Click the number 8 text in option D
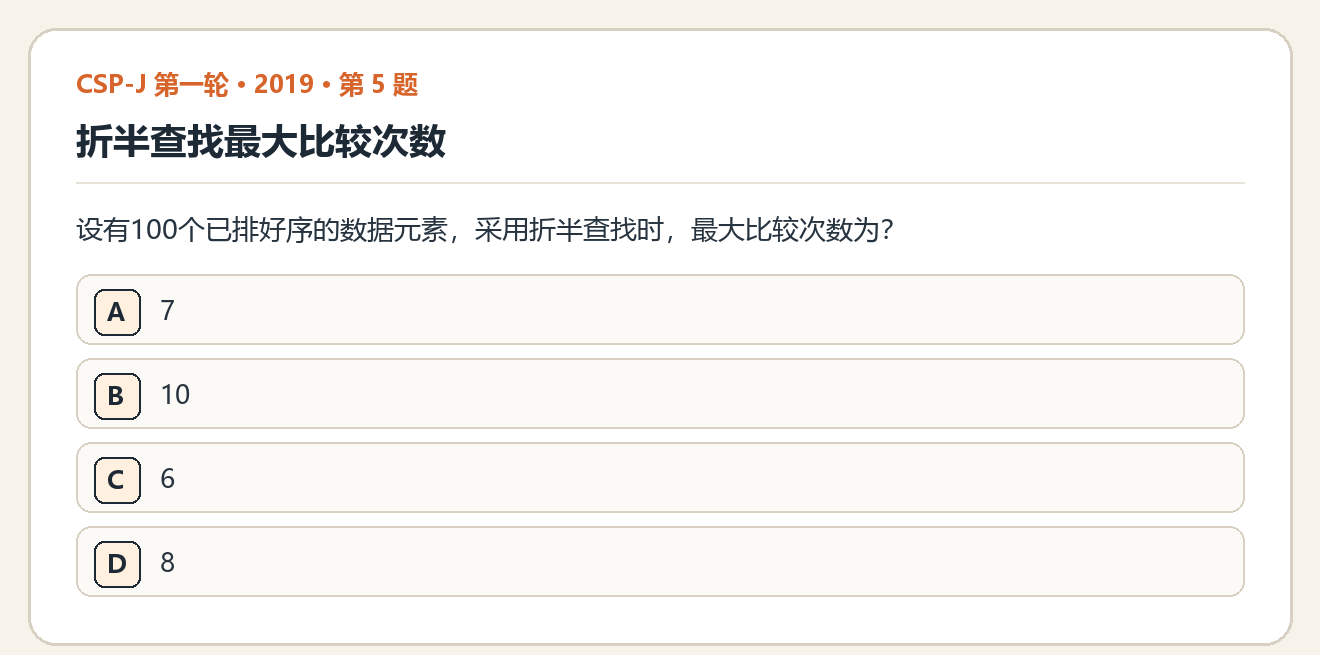The image size is (1320, 655). coord(168,563)
